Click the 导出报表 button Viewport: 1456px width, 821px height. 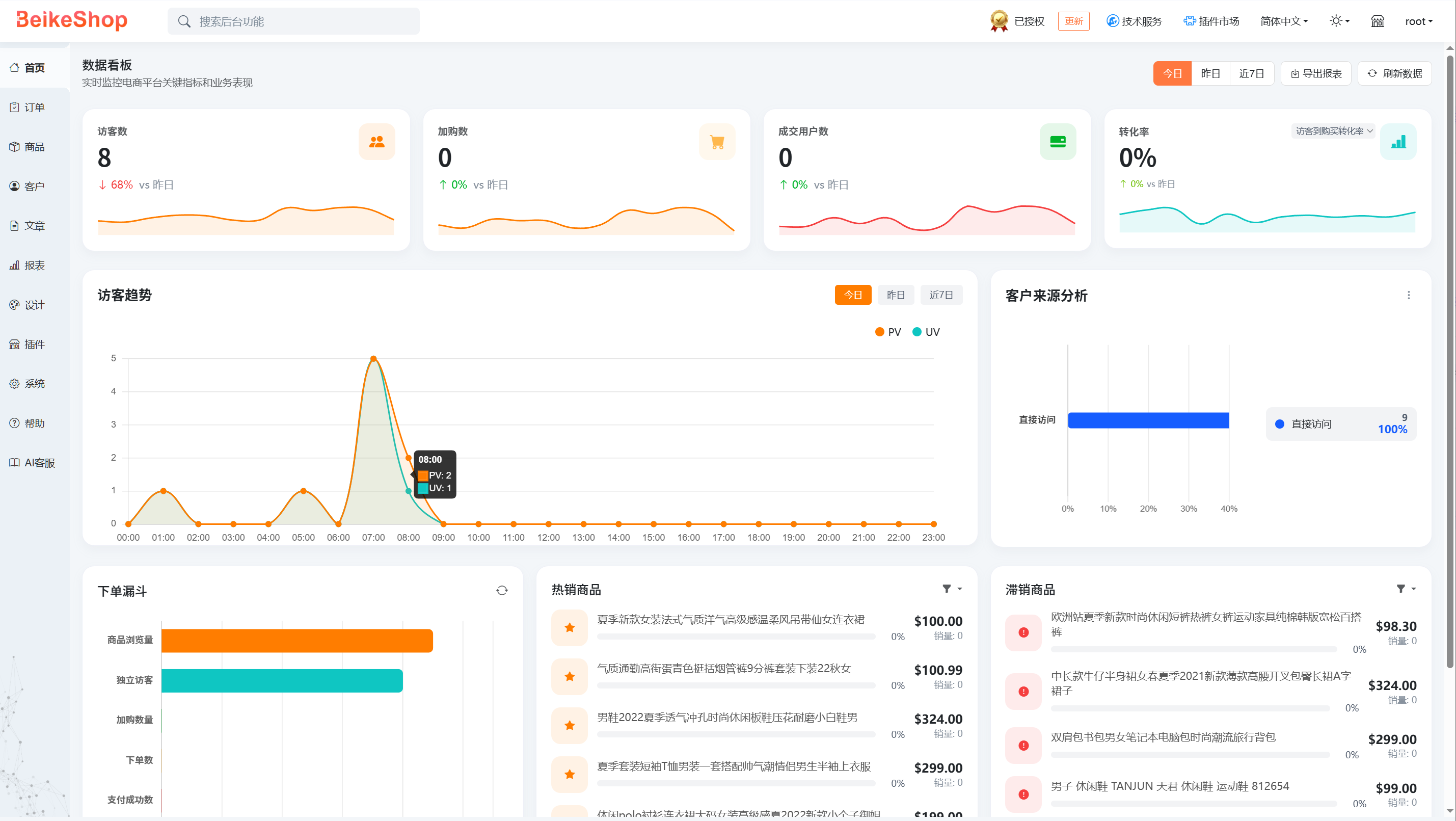1316,73
